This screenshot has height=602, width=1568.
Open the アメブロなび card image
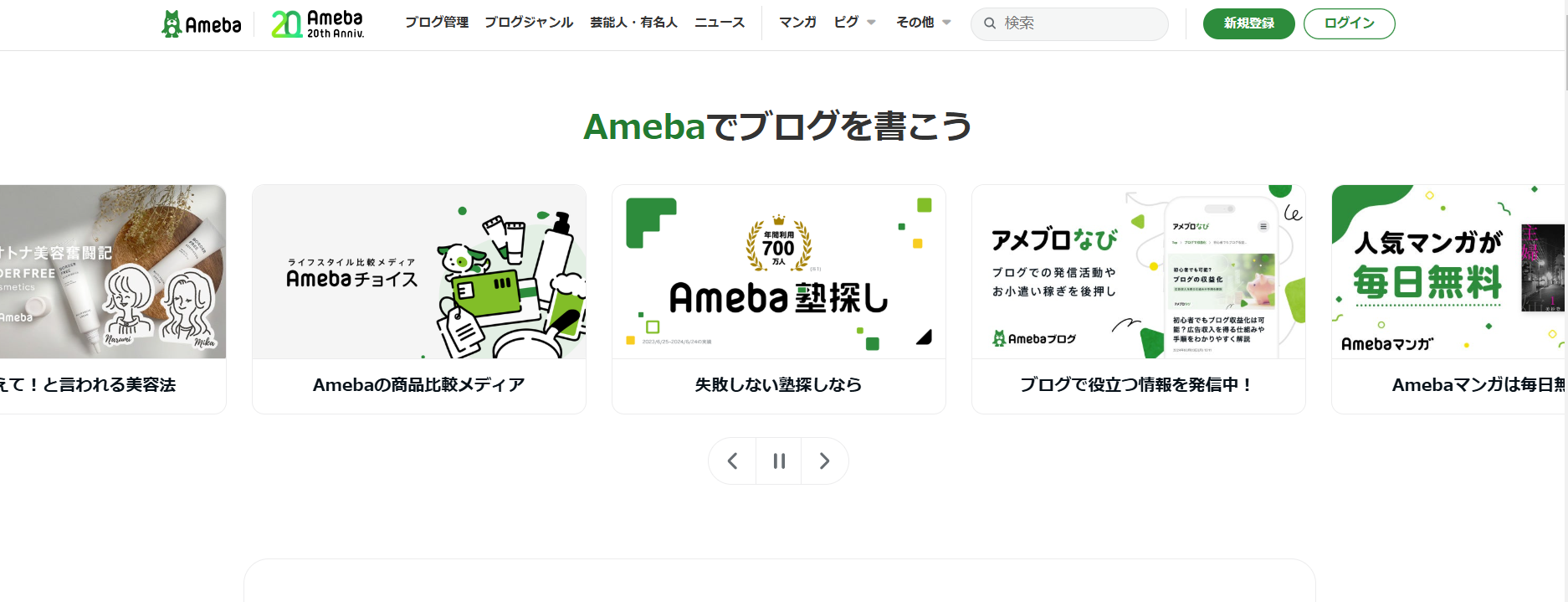click(x=1139, y=272)
